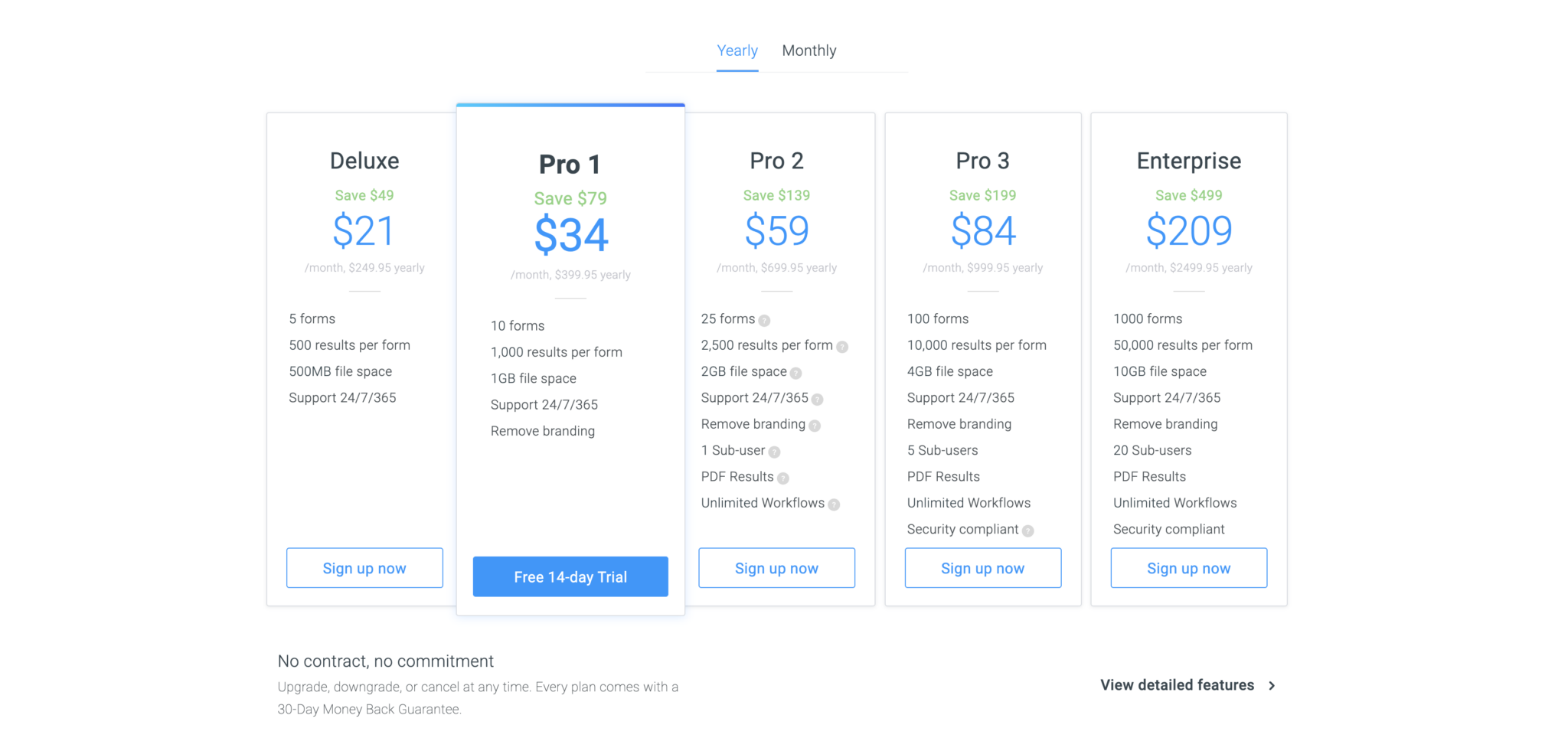Click the tooltip icon next to PDF Results
Image resolution: width=1568 pixels, height=751 pixels.
[x=783, y=478]
